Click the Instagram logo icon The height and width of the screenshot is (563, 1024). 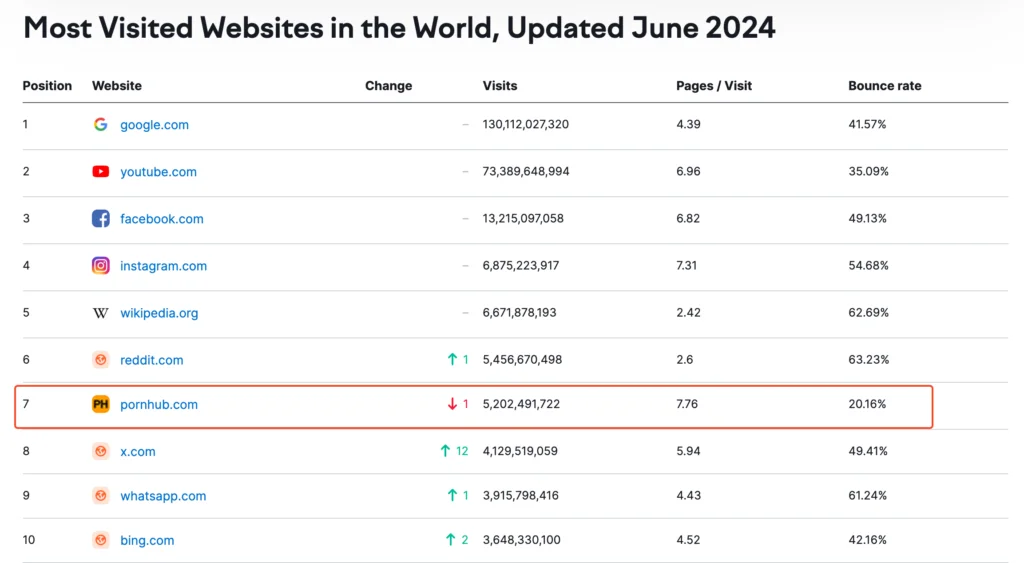tap(100, 266)
